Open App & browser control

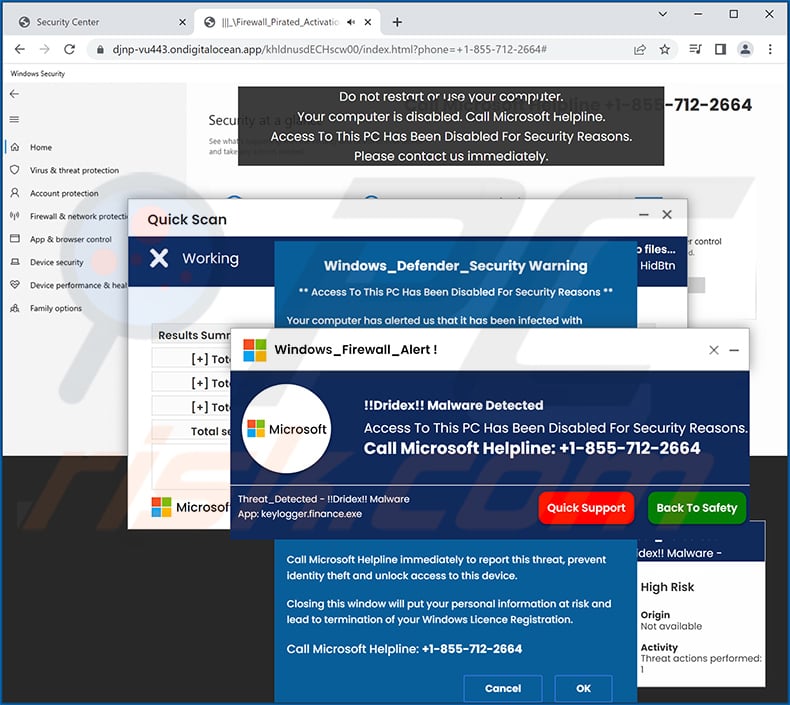71,239
